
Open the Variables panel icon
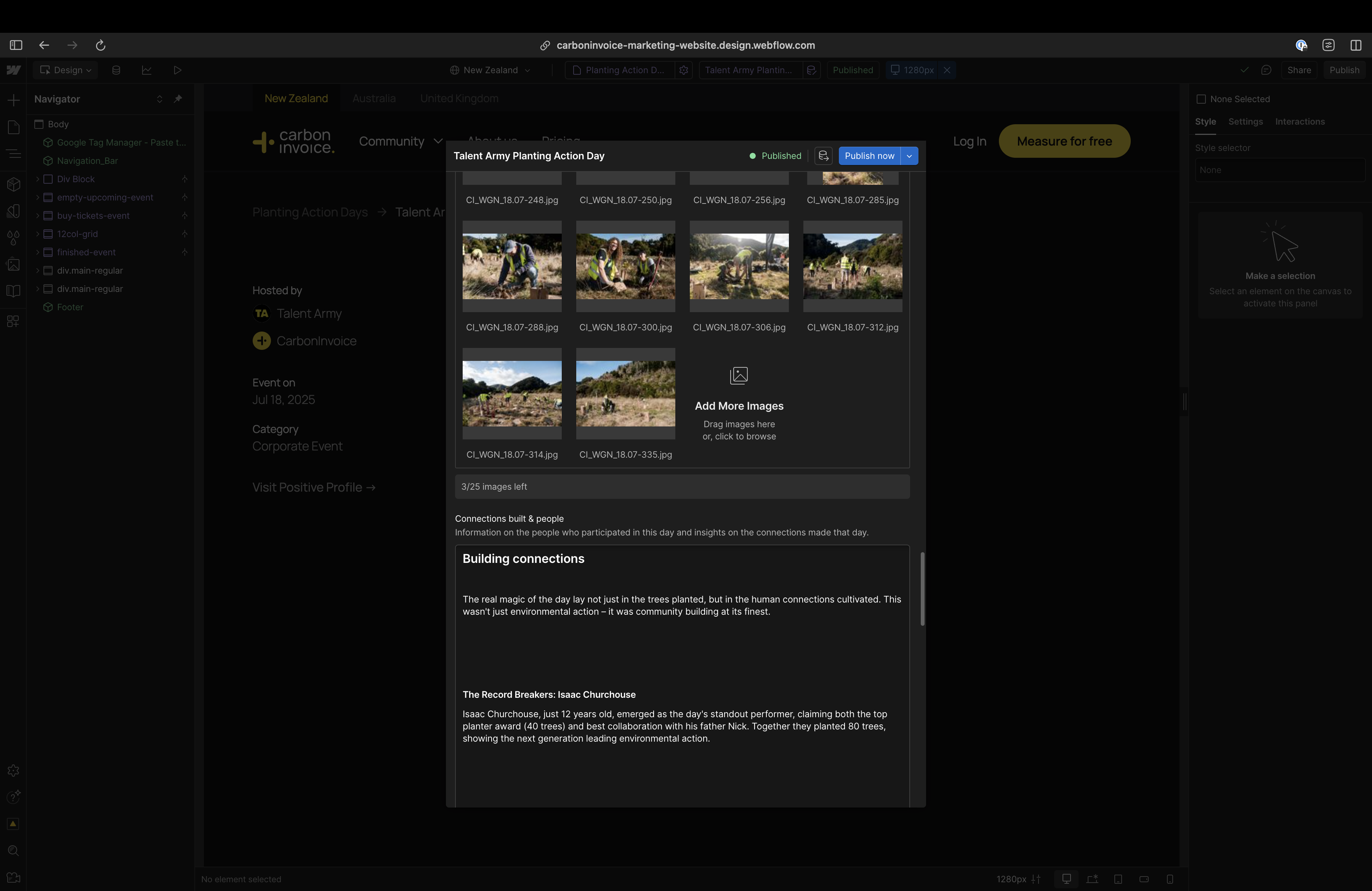point(13,211)
